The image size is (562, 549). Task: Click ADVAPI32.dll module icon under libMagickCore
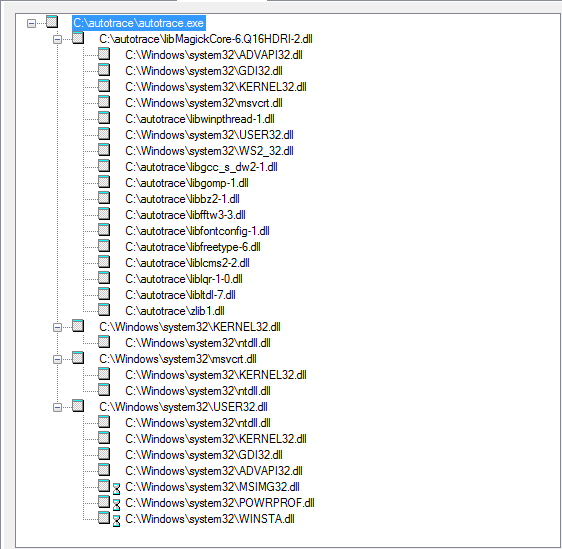(x=104, y=53)
